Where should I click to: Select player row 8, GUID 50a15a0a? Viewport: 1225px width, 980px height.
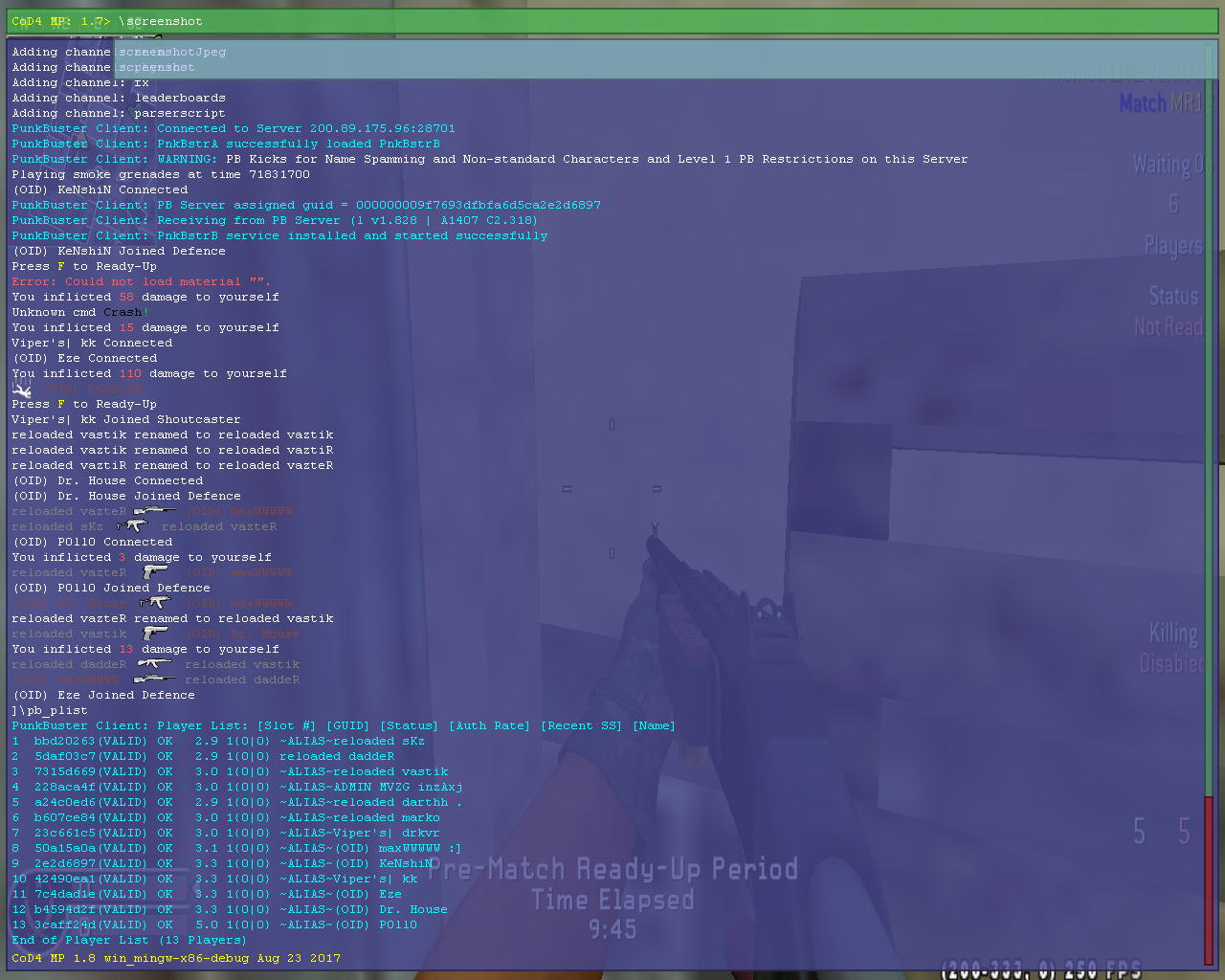[x=236, y=848]
